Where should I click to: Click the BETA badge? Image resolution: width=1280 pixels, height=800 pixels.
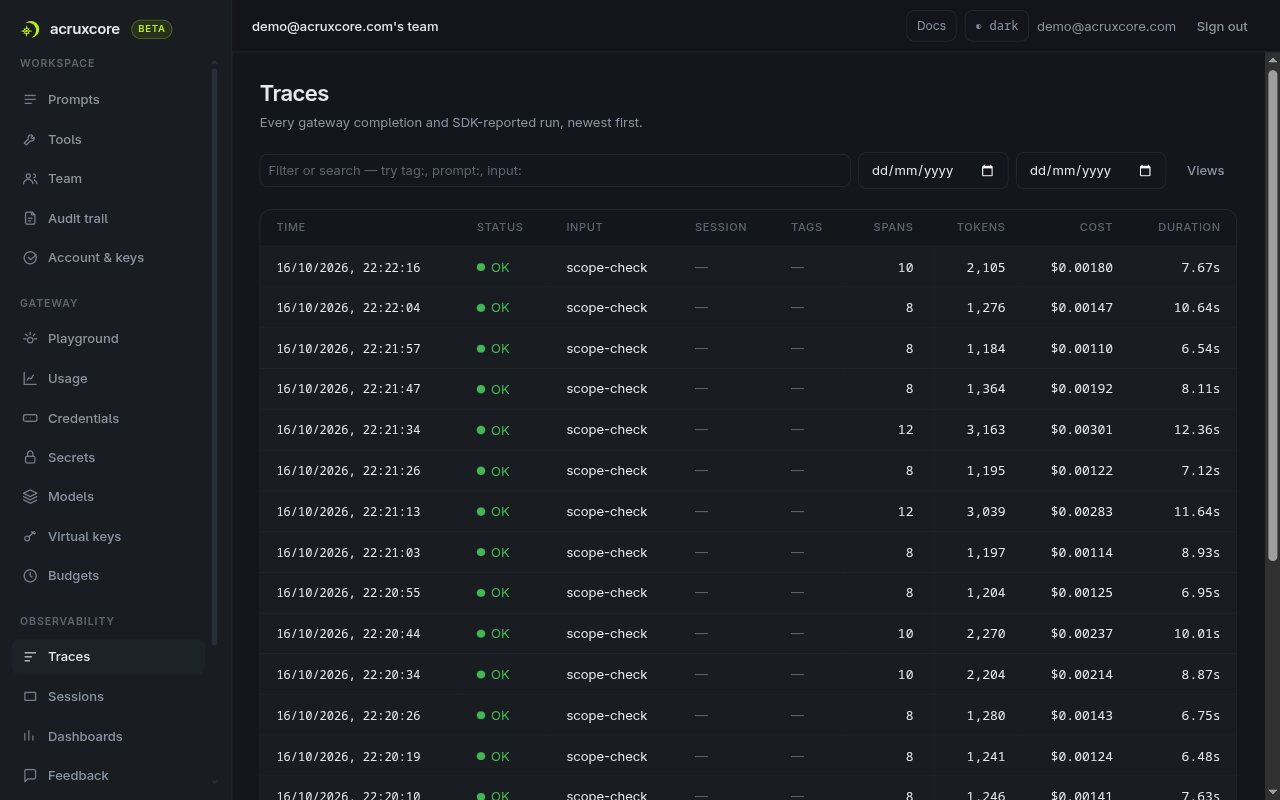(x=151, y=29)
